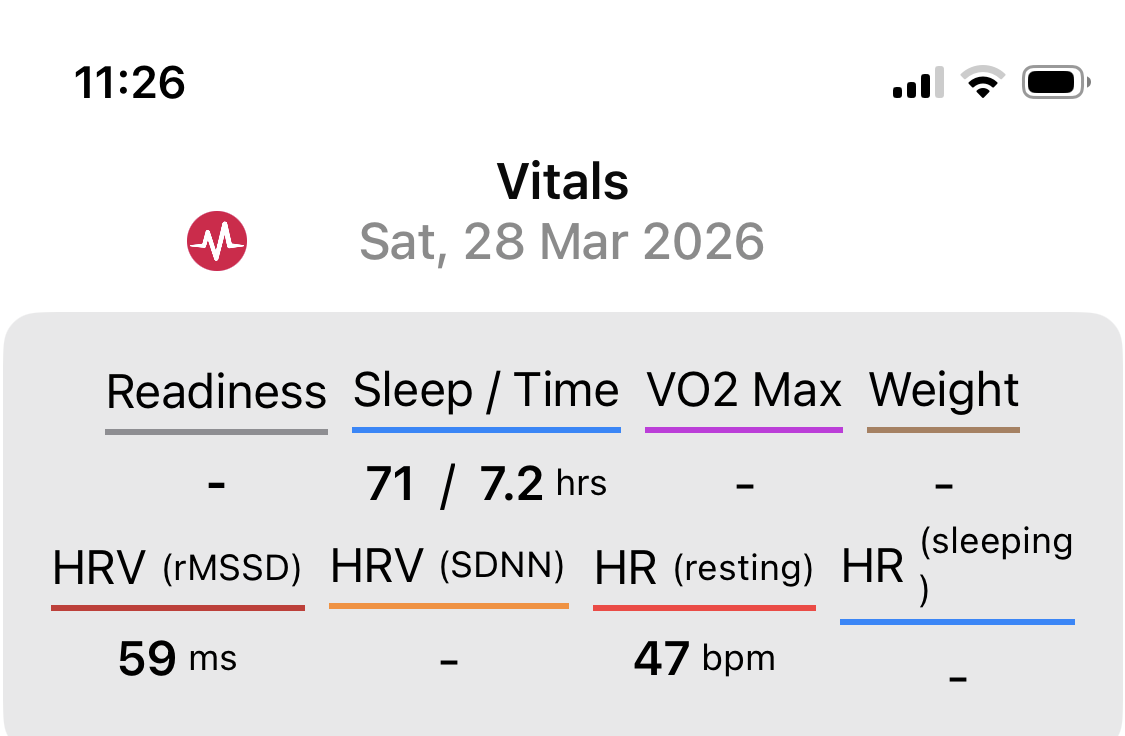Screen dimensions: 1125x736
Task: Tap the 71 / 7.2 hrs sleep value
Action: point(486,485)
